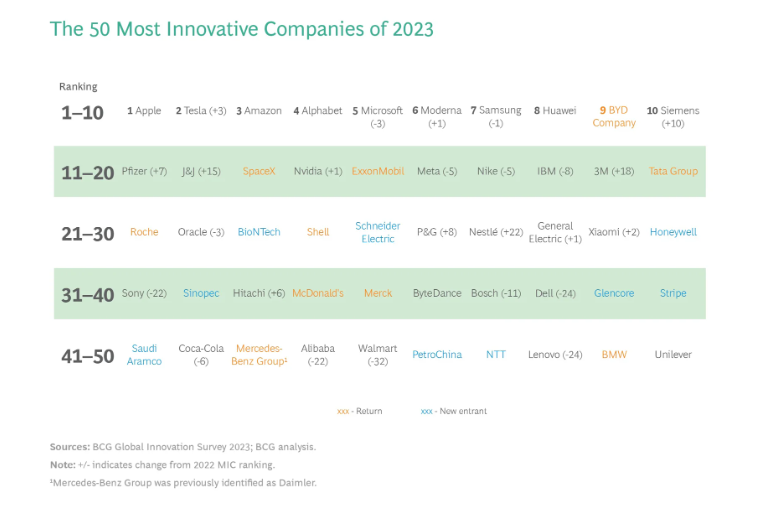Select the 31–40 ranking row label
The image size is (767, 511).
coord(87,294)
